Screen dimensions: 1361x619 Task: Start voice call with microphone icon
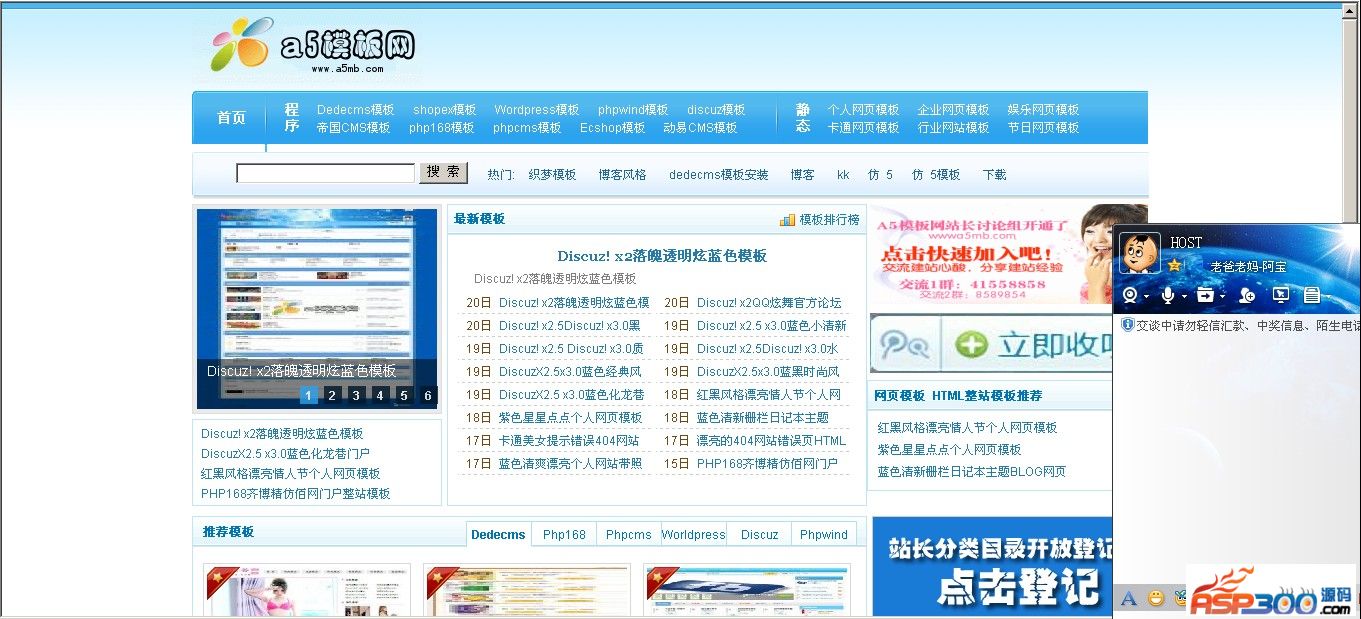coord(1167,295)
